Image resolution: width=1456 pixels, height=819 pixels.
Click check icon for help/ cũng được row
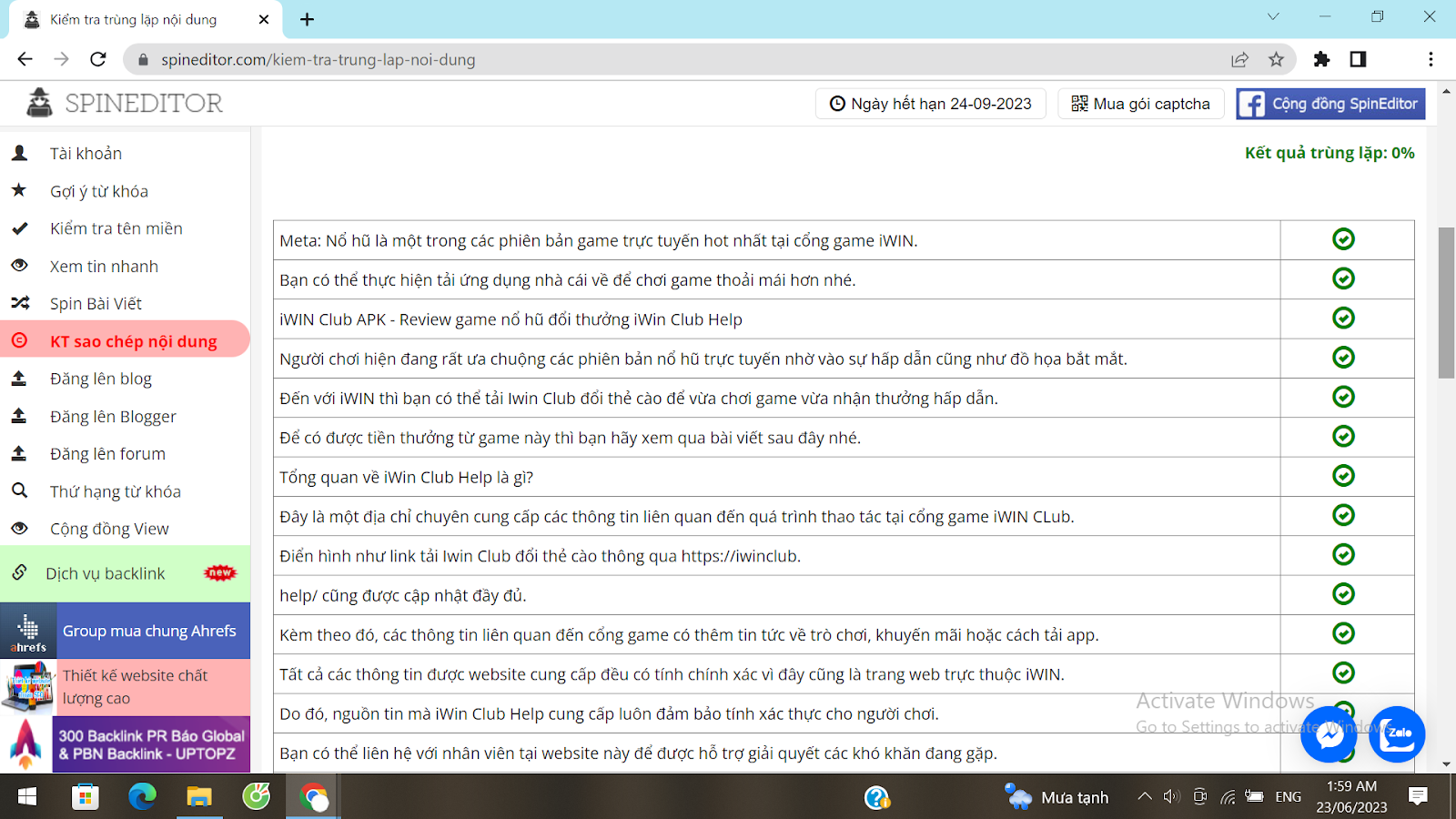[1343, 593]
